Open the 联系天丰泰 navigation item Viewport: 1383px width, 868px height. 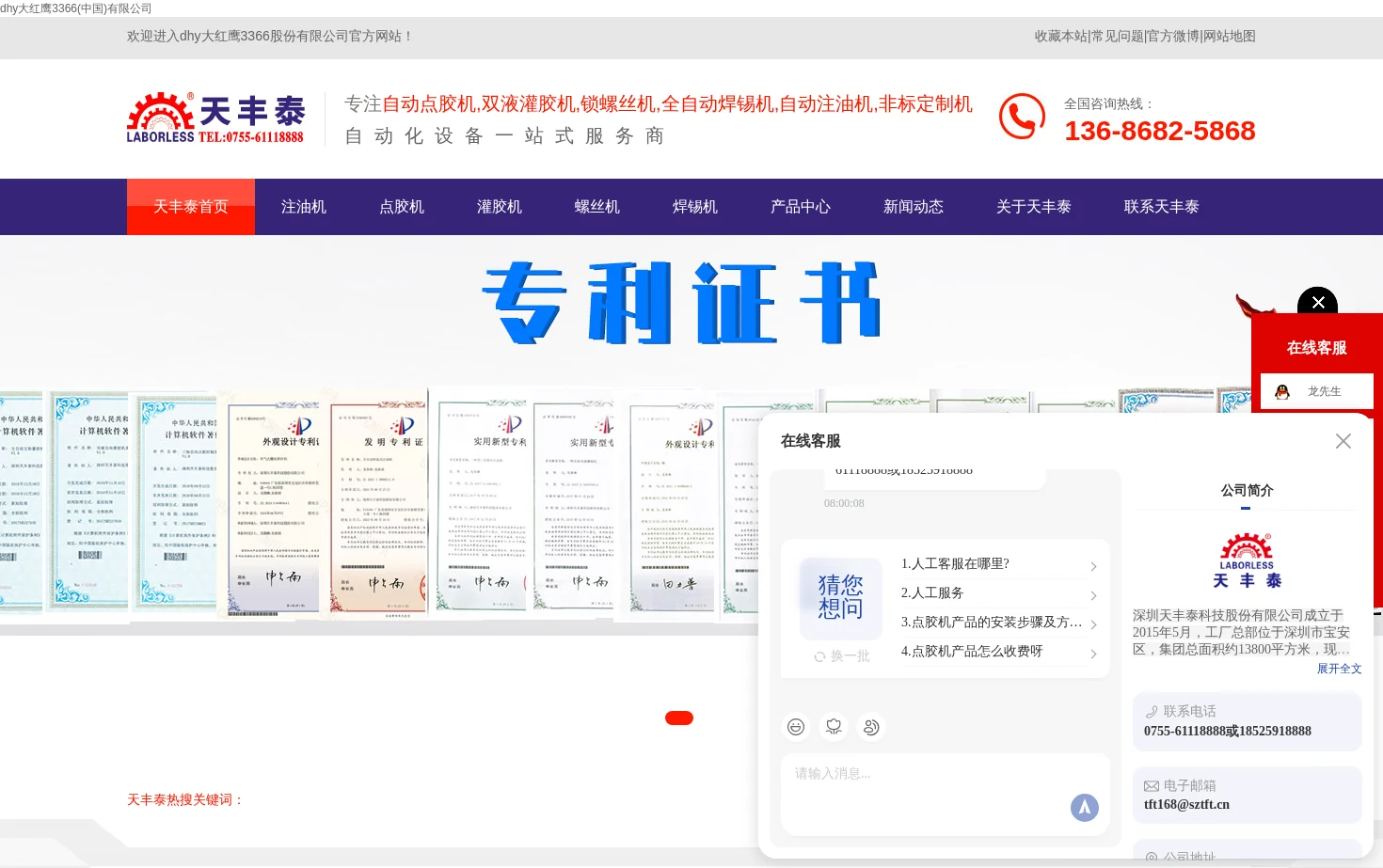[1162, 207]
